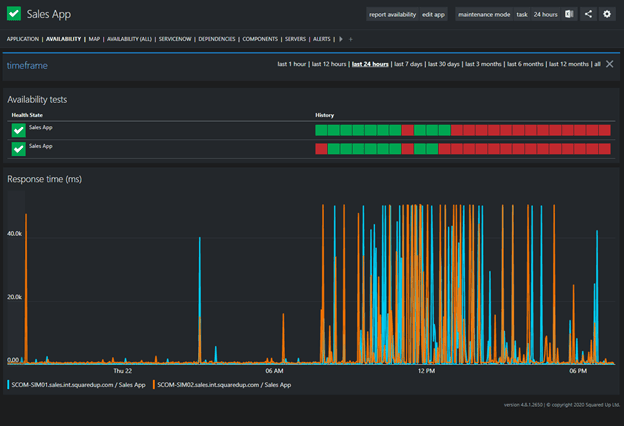Image resolution: width=624 pixels, height=426 pixels.
Task: Click the edit app button
Action: (434, 15)
